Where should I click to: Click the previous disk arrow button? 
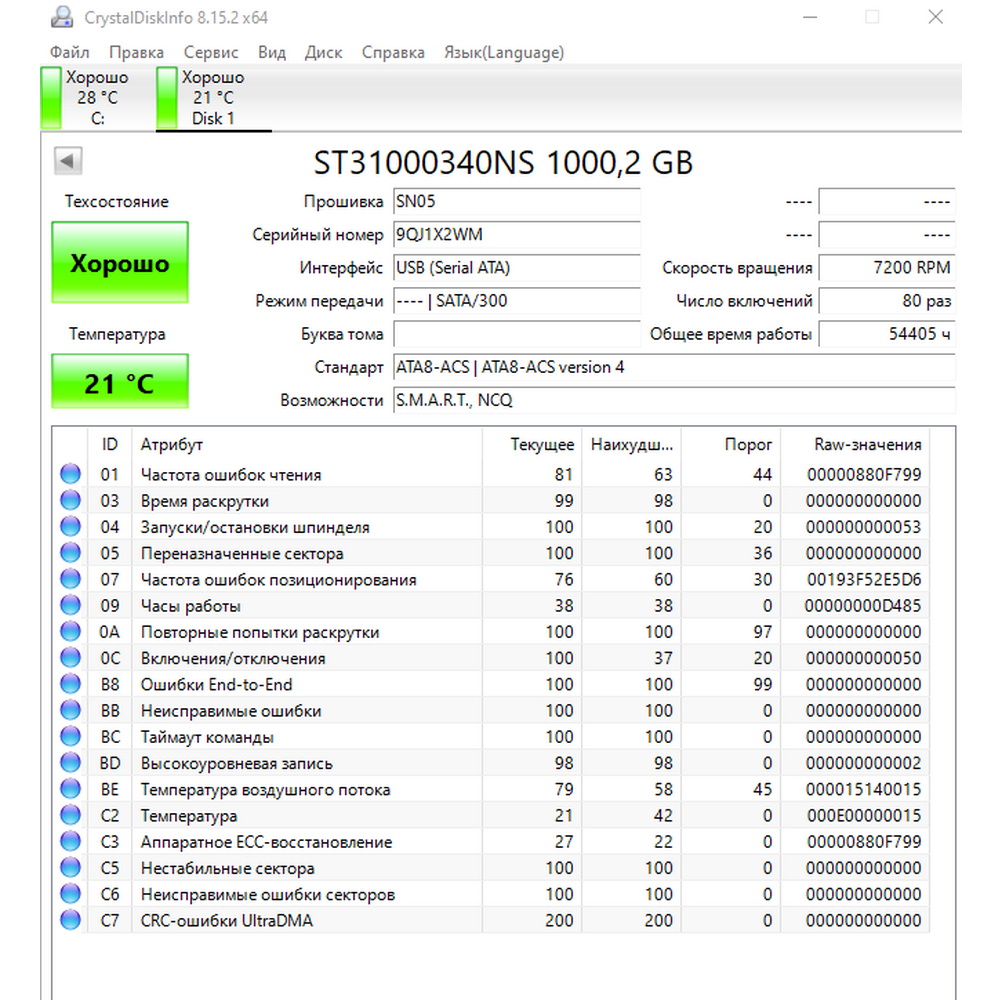[x=68, y=161]
